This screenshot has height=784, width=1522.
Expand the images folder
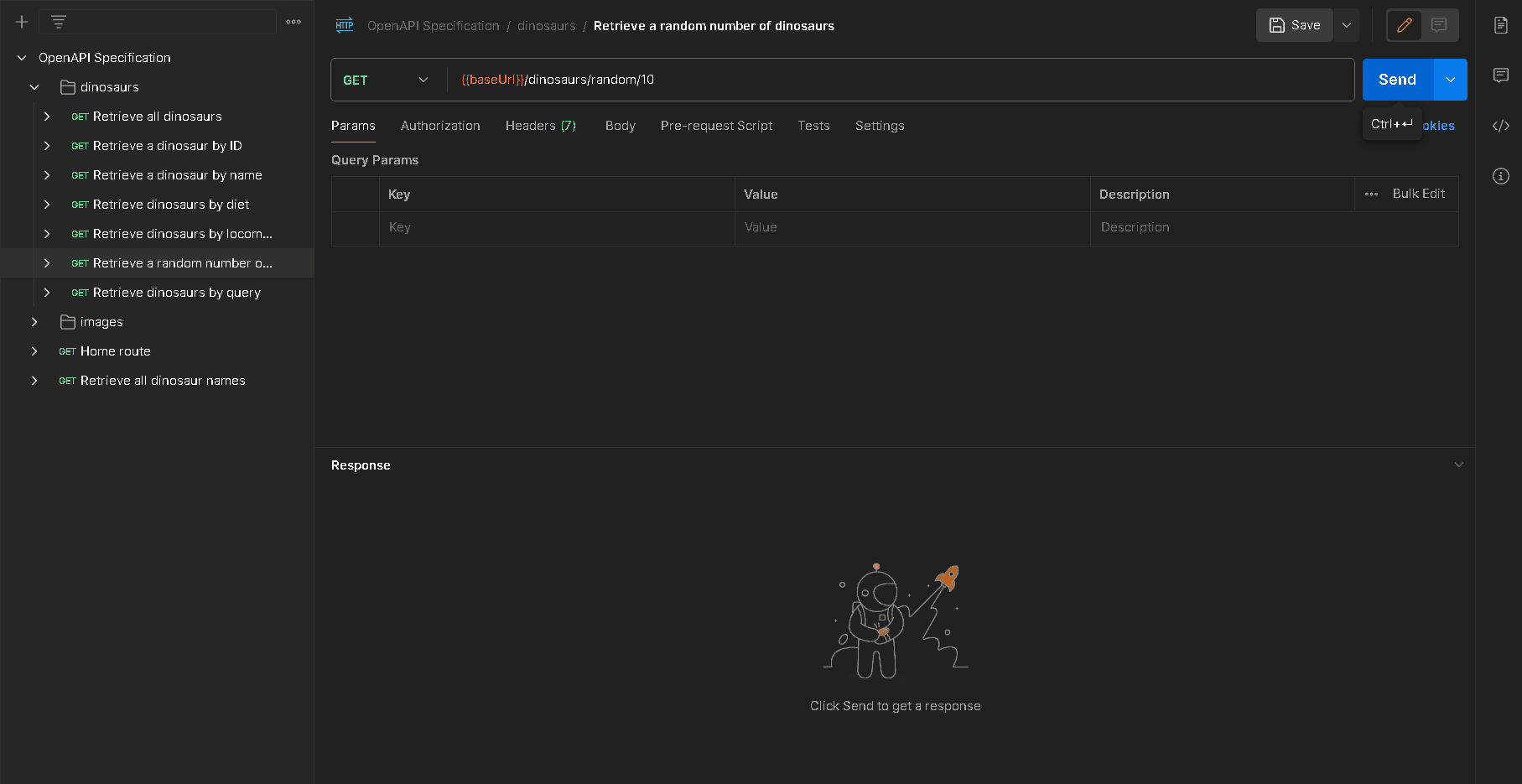[34, 322]
